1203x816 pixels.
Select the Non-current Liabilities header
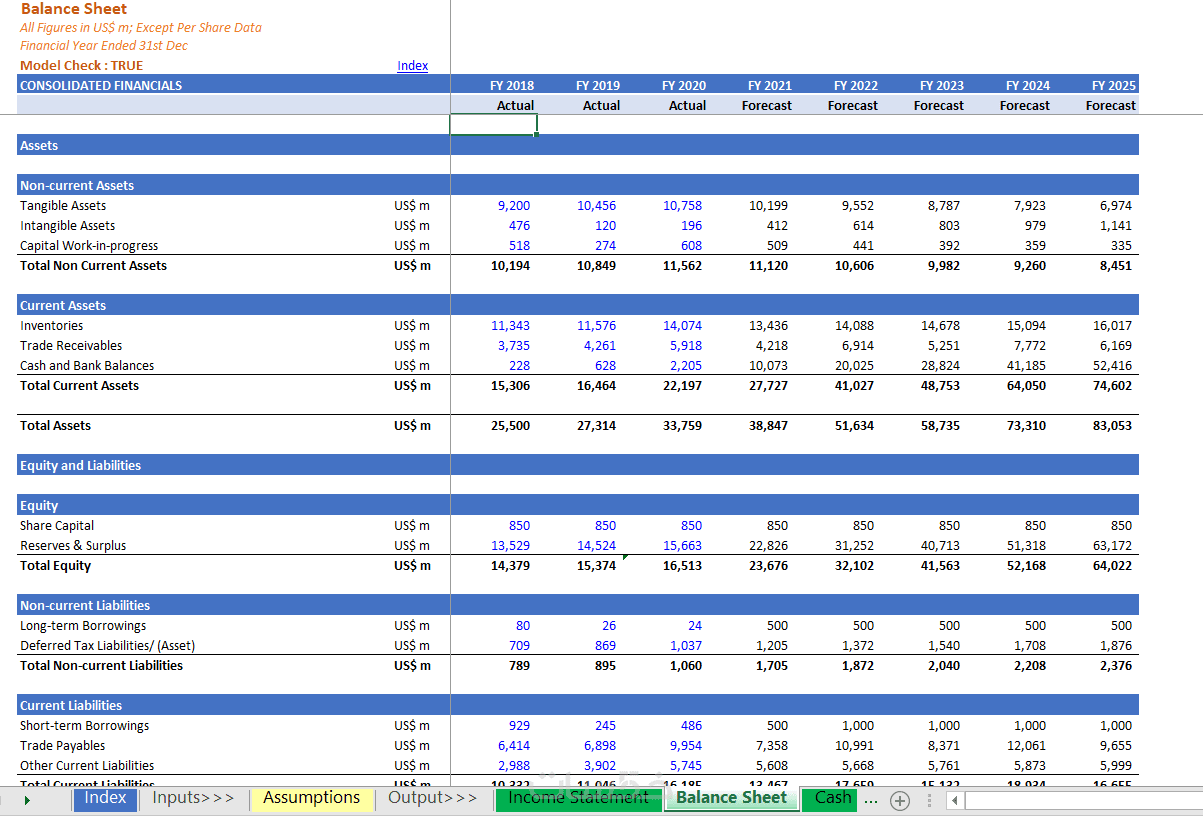tap(85, 606)
